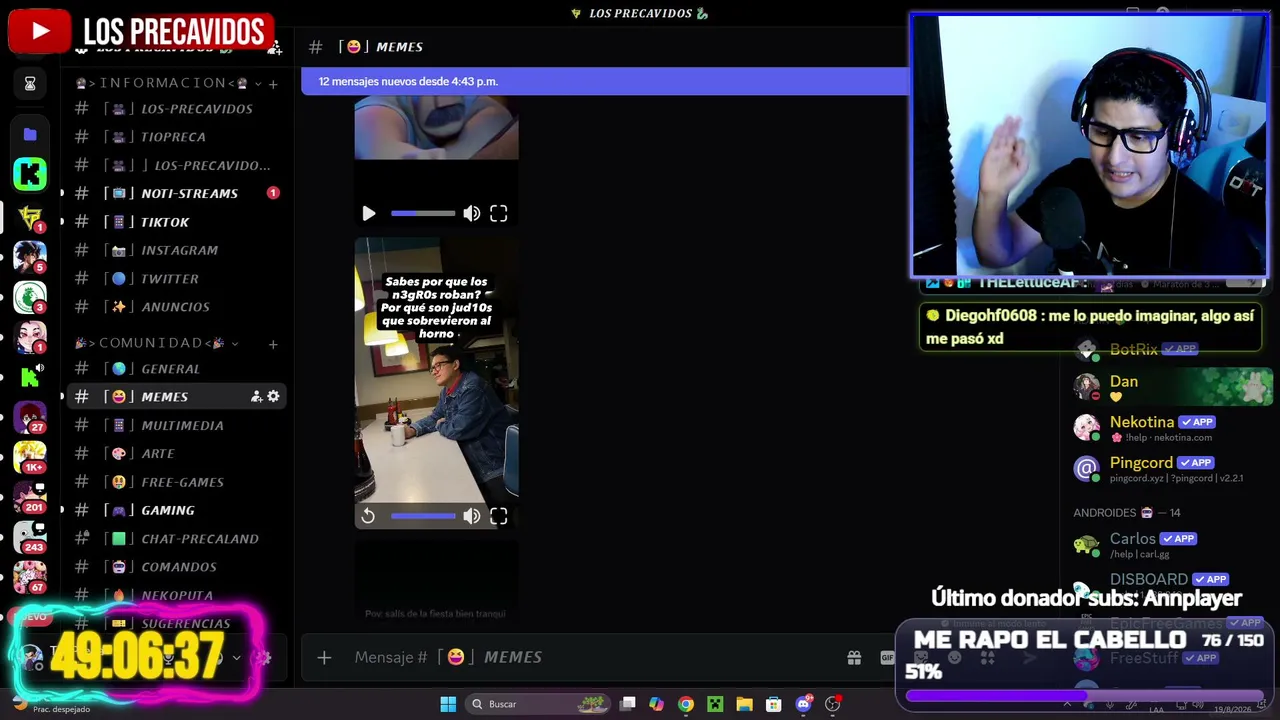Image resolution: width=1280 pixels, height=720 pixels.
Task: Open the server with the 1K+ badge
Action: pos(30,457)
